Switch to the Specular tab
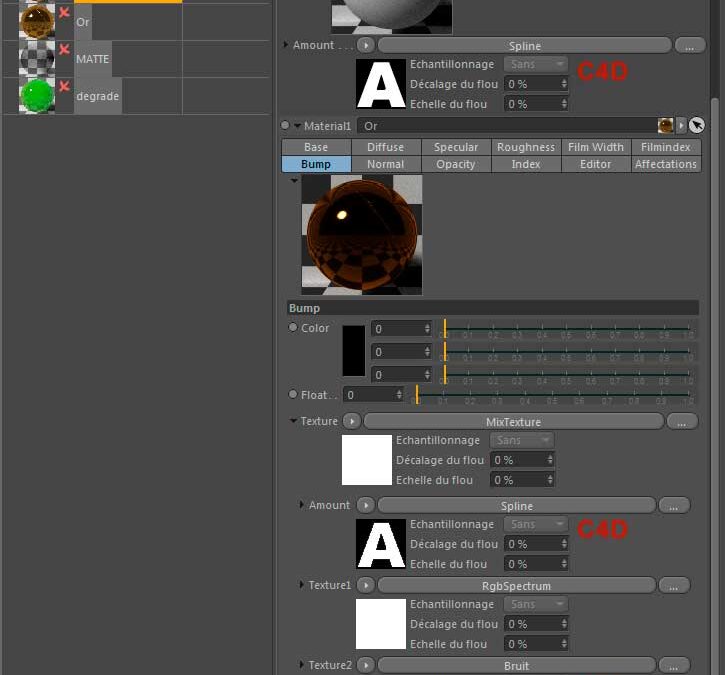The height and width of the screenshot is (675, 725). [455, 147]
